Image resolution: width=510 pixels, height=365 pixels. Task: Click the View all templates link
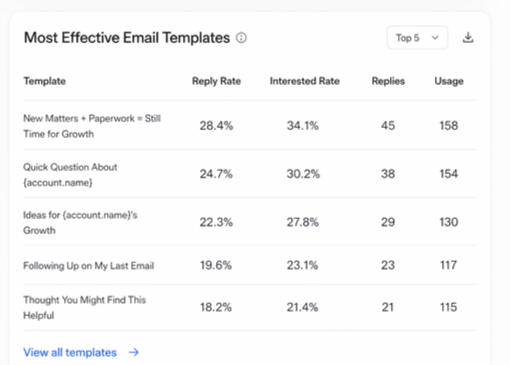70,352
